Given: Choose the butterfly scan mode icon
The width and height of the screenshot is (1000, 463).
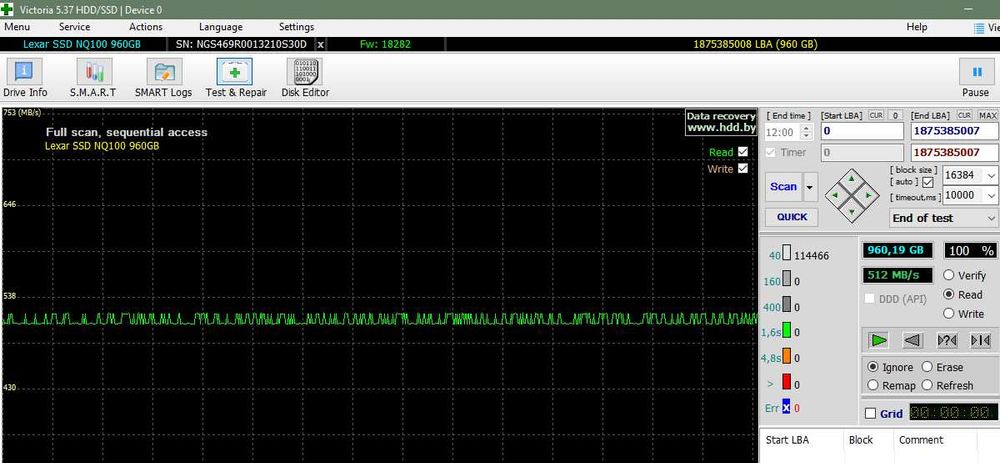Looking at the screenshot, I should point(980,341).
